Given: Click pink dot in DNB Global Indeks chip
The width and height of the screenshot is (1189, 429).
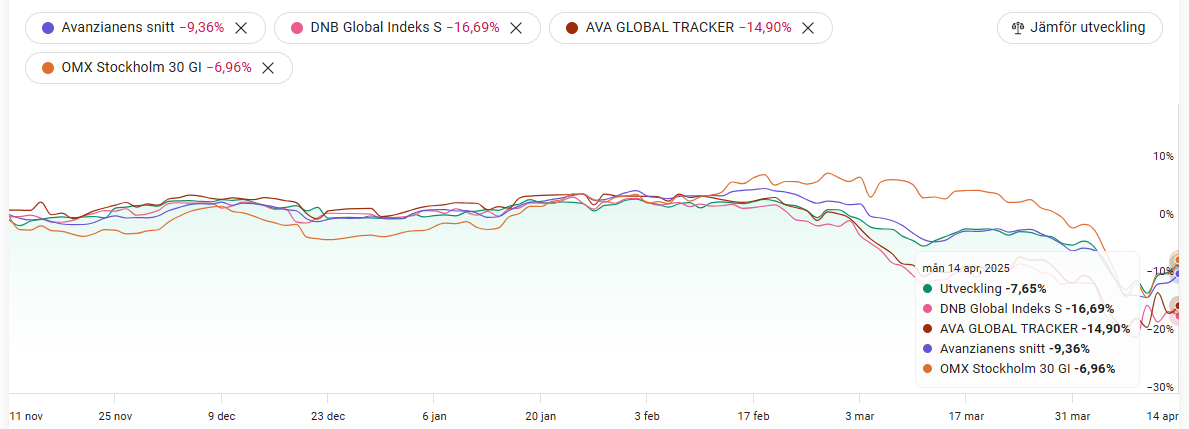Looking at the screenshot, I should 296,28.
